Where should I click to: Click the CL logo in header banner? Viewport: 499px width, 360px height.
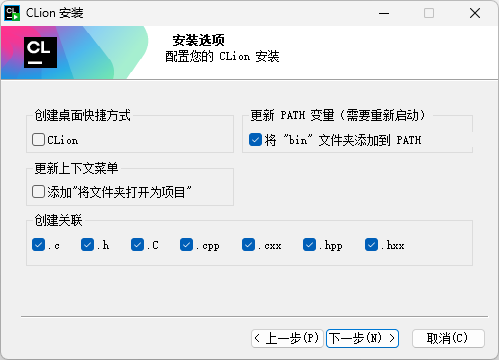pos(40,52)
